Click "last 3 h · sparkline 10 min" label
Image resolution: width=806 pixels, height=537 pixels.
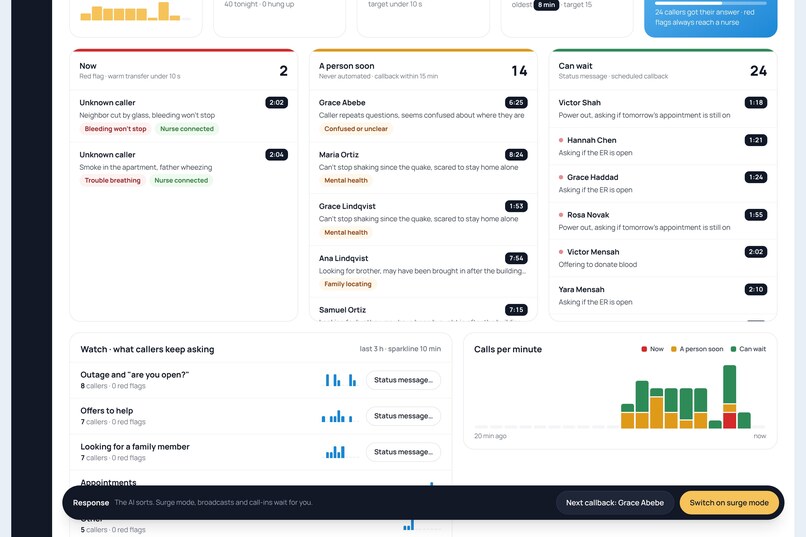400,348
